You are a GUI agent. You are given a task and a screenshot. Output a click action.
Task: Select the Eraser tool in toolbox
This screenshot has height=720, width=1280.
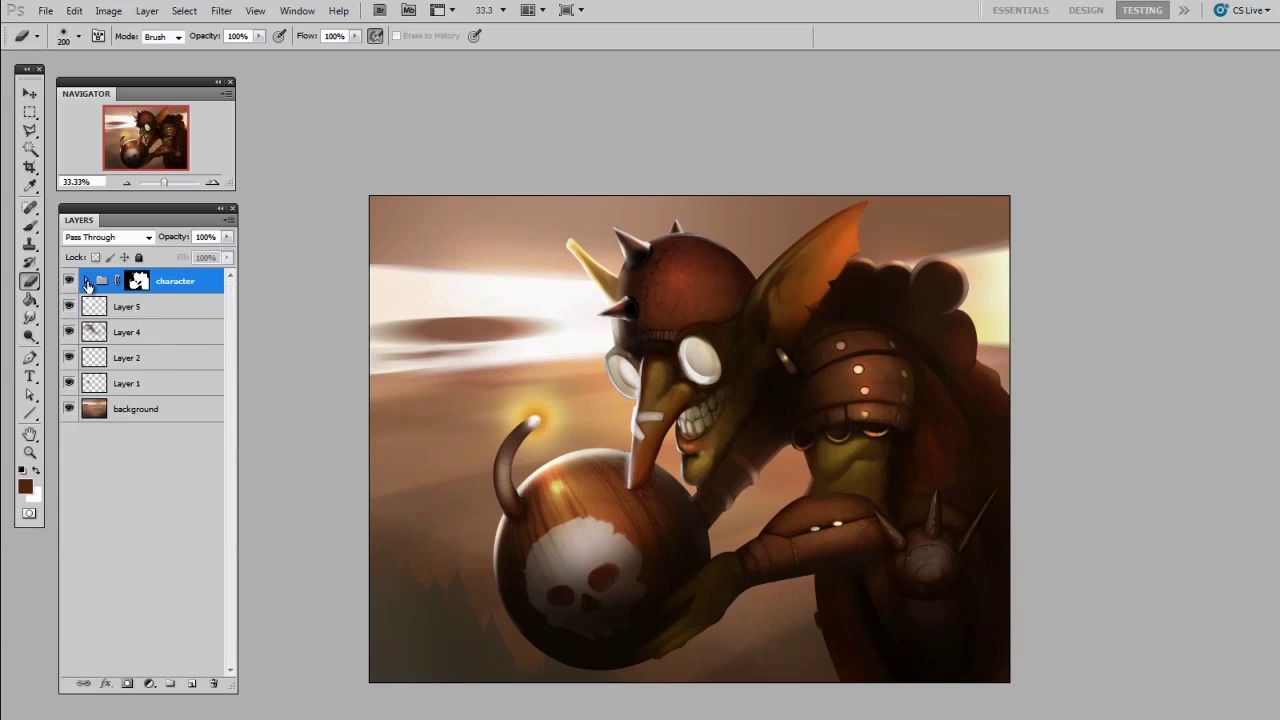[x=30, y=281]
